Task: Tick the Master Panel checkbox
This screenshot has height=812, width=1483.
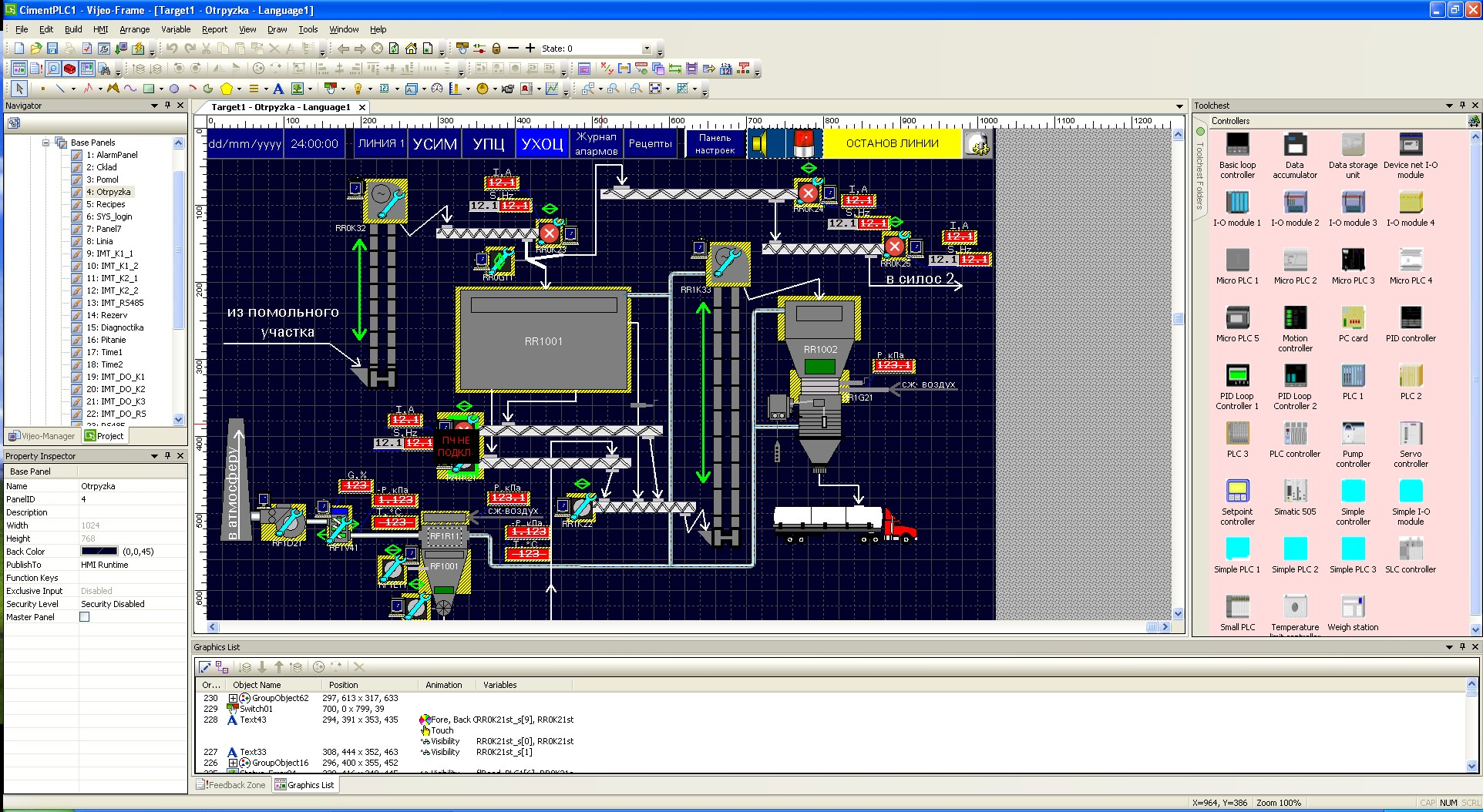Action: [x=85, y=617]
